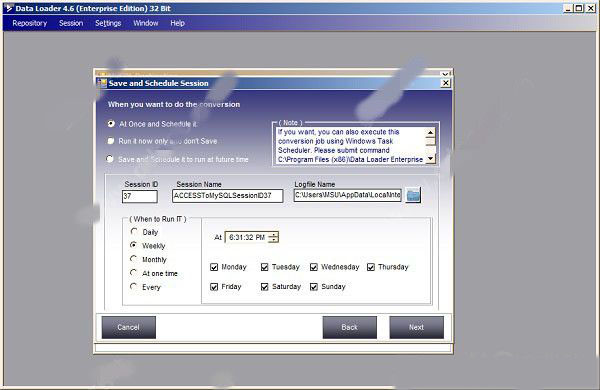Click the Next button

click(416, 327)
